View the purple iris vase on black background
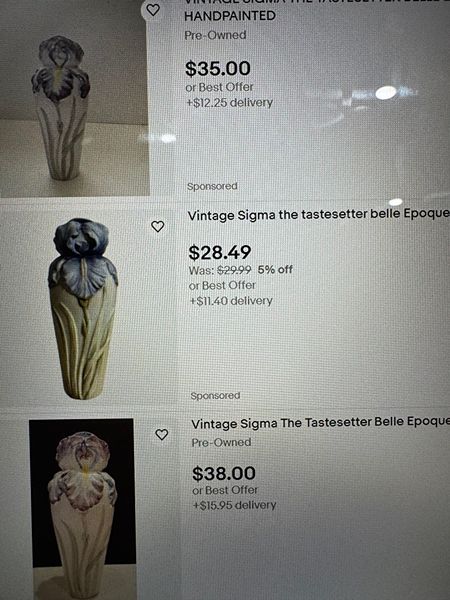The image size is (450, 600). tap(83, 509)
